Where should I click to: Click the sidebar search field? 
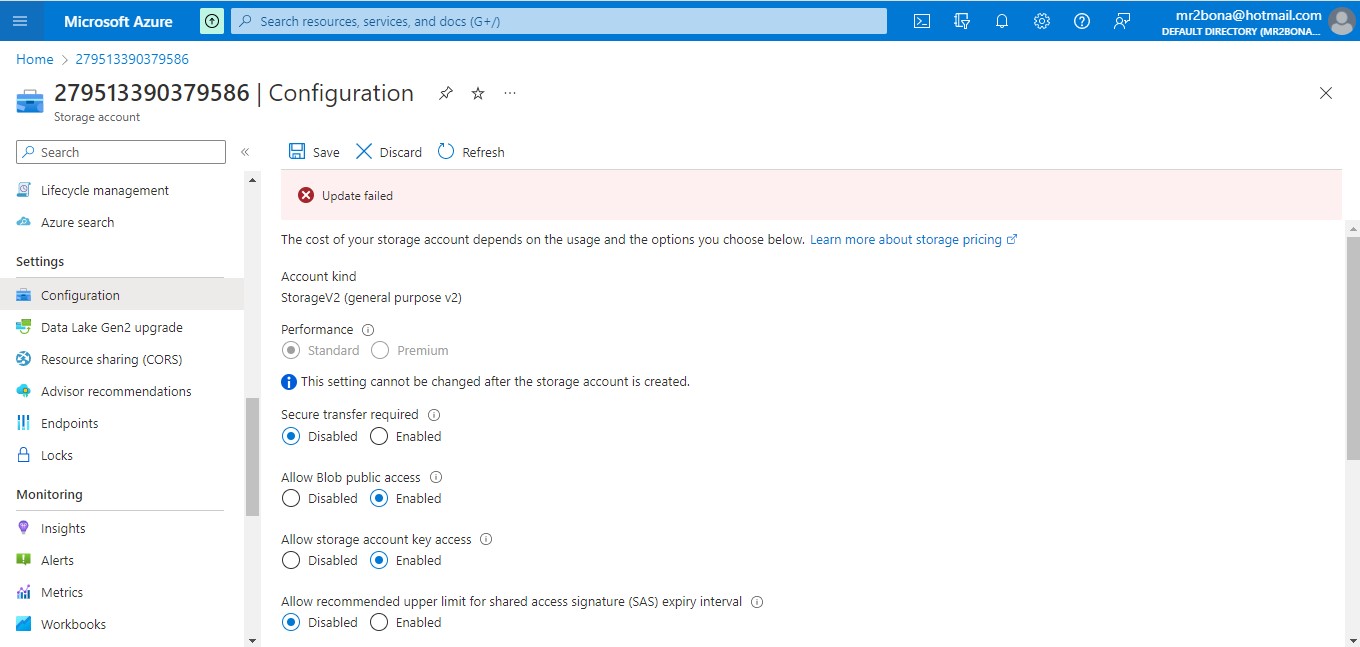coord(120,151)
